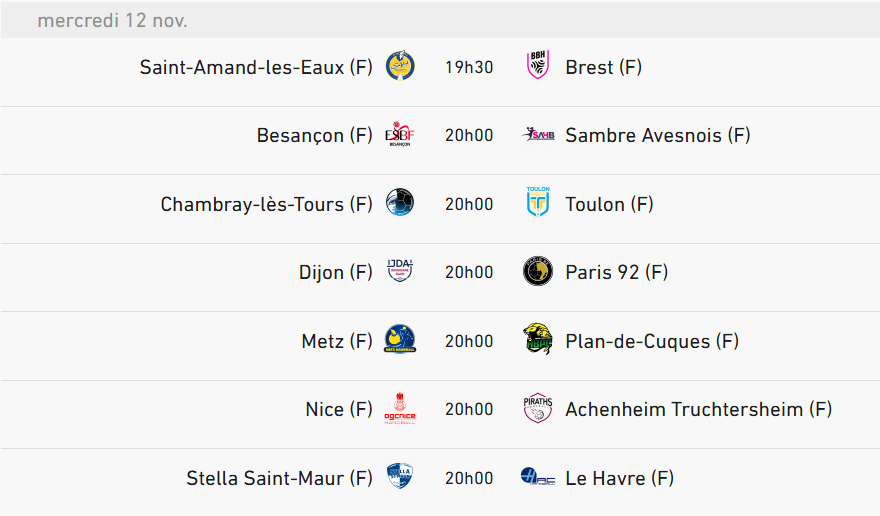Open the Saint-Amand-les-Eaux (F) team link
This screenshot has height=516, width=880.
256,67
